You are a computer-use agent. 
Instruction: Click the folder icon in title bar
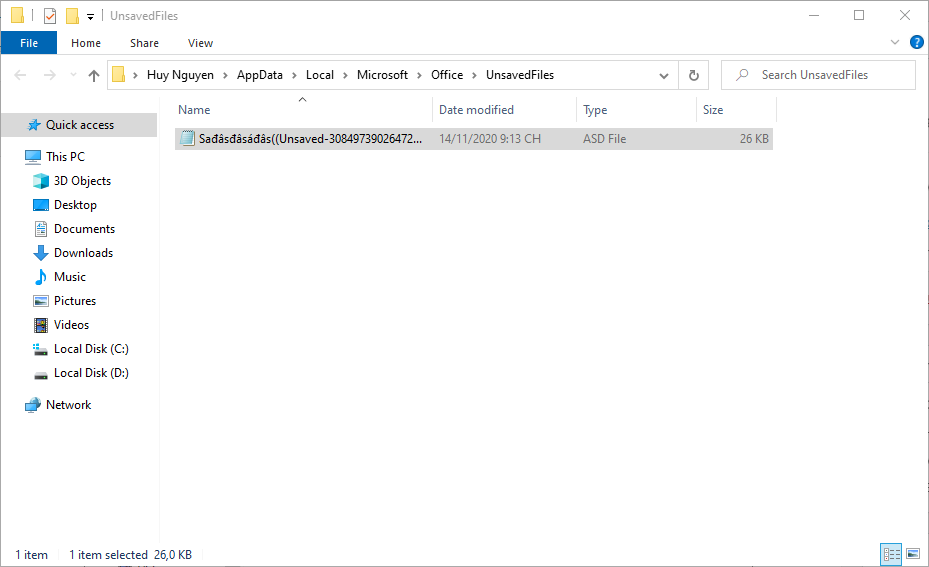coord(18,15)
